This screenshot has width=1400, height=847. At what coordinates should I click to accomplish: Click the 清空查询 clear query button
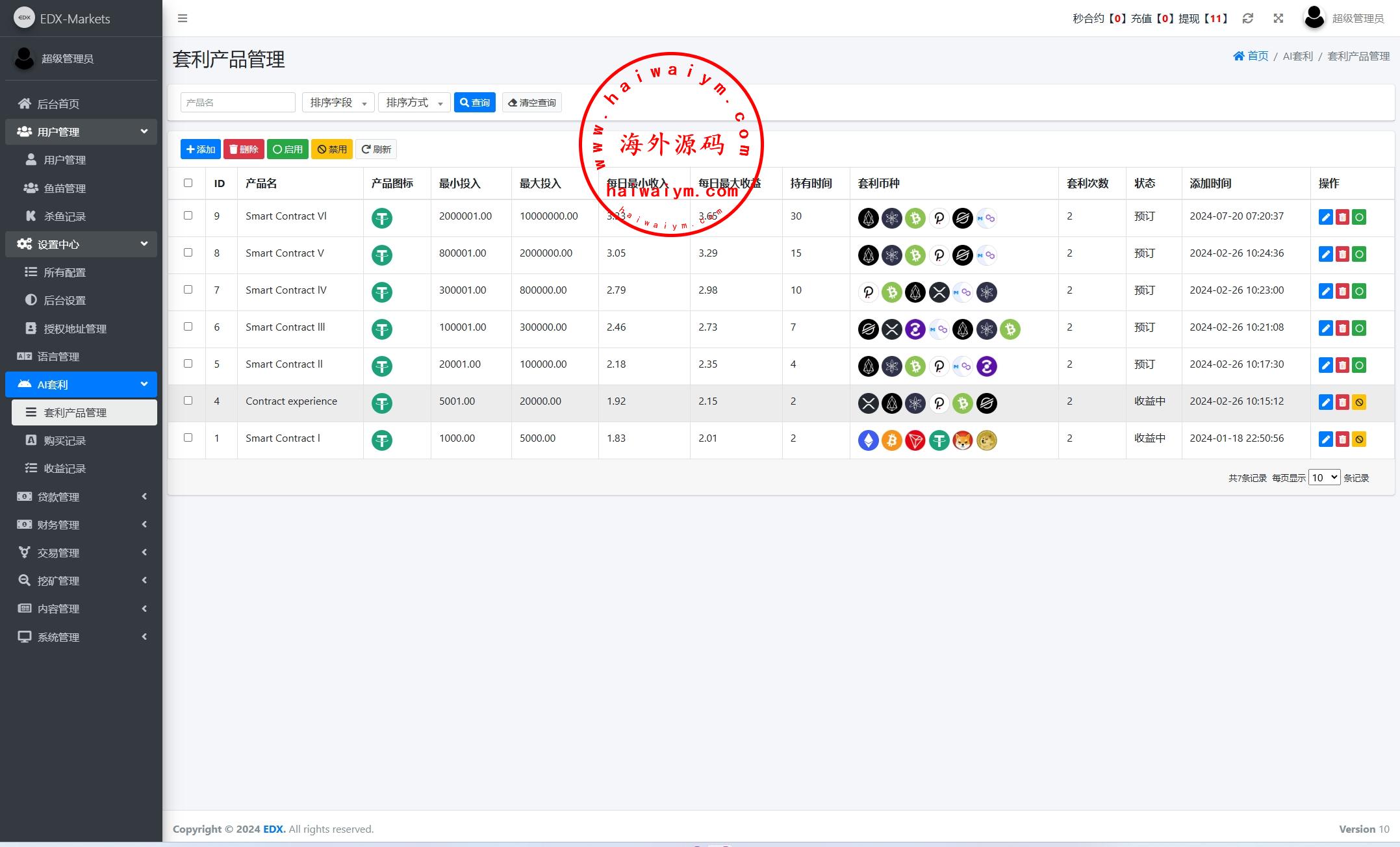point(531,103)
